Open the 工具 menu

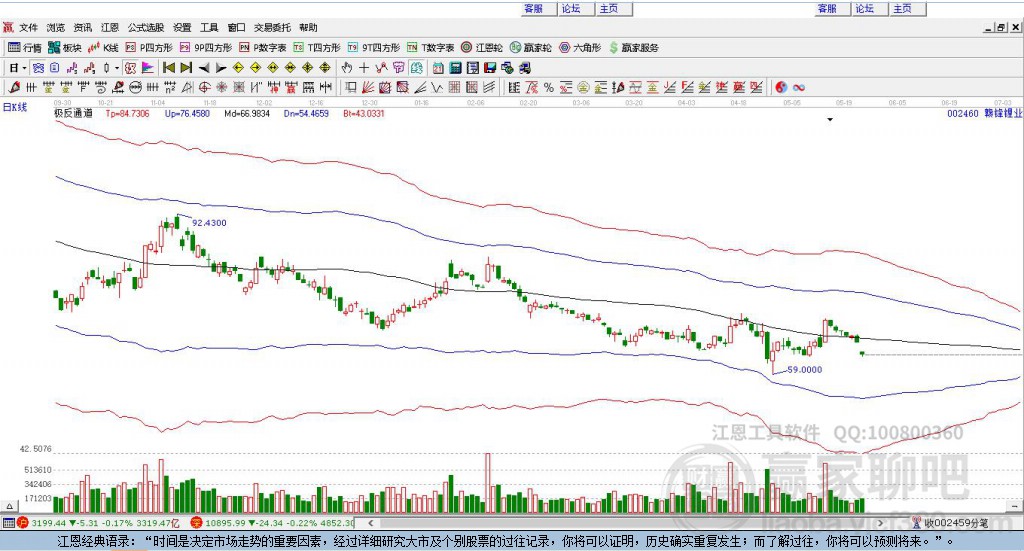tap(209, 27)
